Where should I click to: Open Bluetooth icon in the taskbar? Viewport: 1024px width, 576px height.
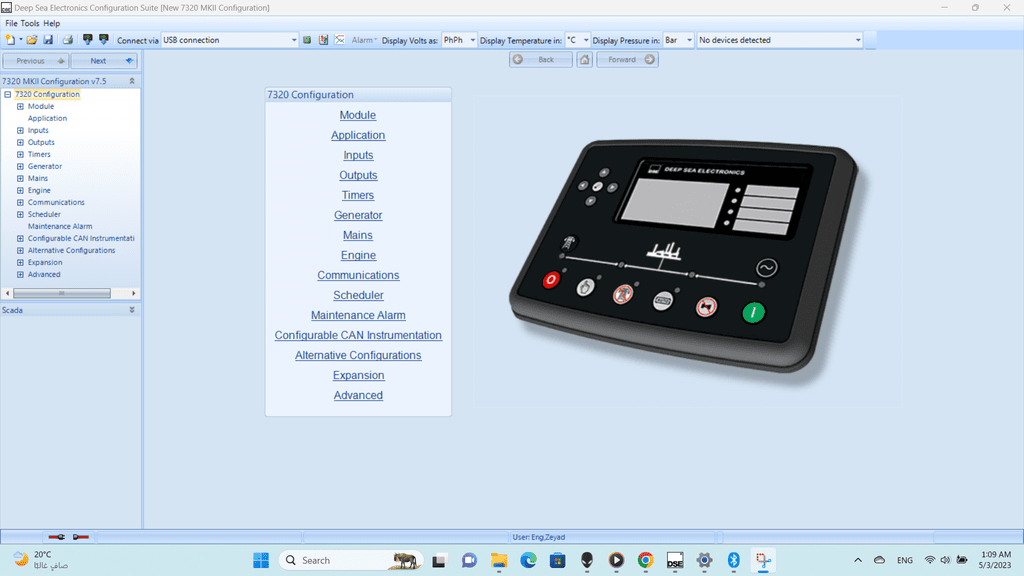733,560
